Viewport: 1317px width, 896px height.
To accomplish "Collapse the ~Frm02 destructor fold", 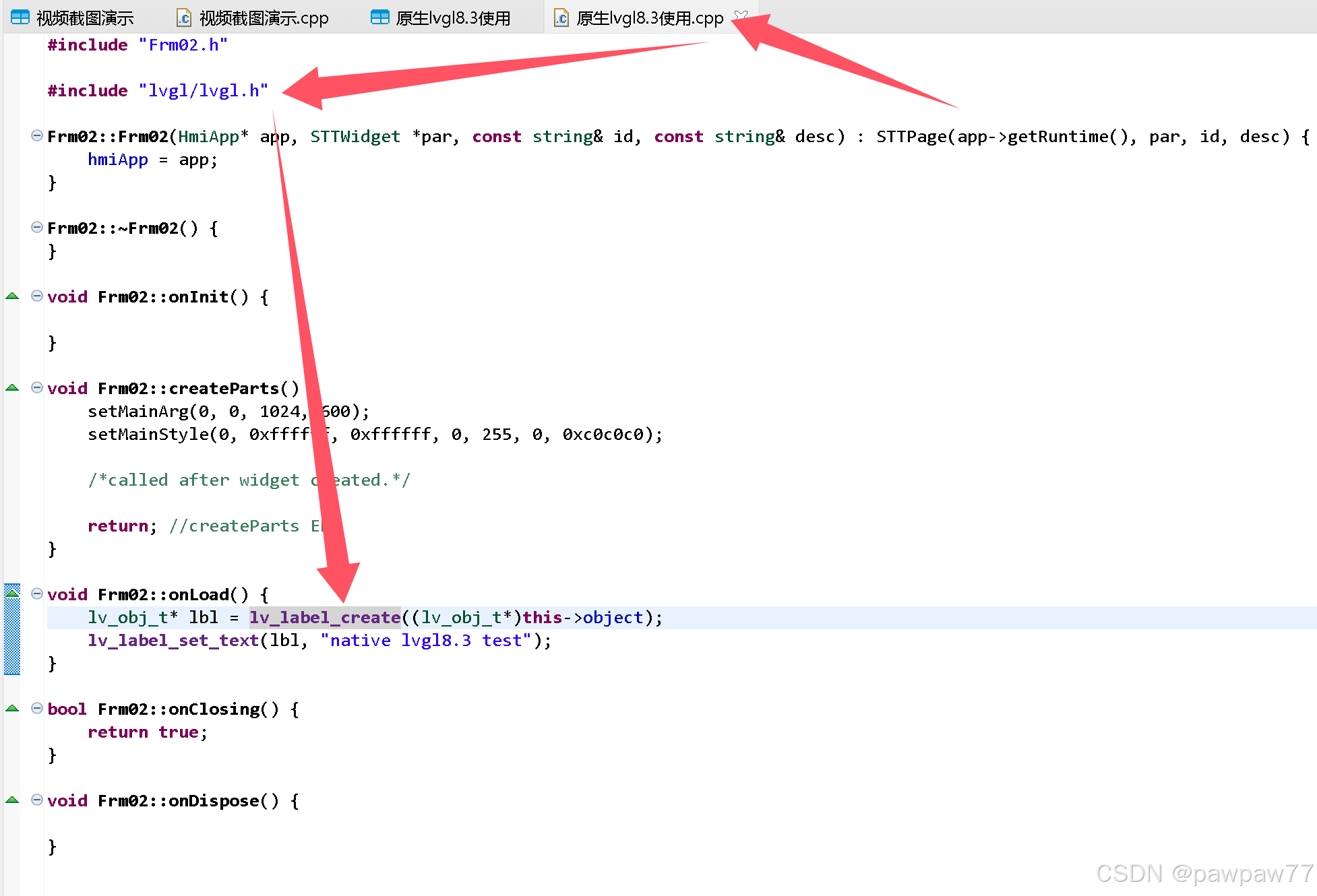I will (37, 227).
